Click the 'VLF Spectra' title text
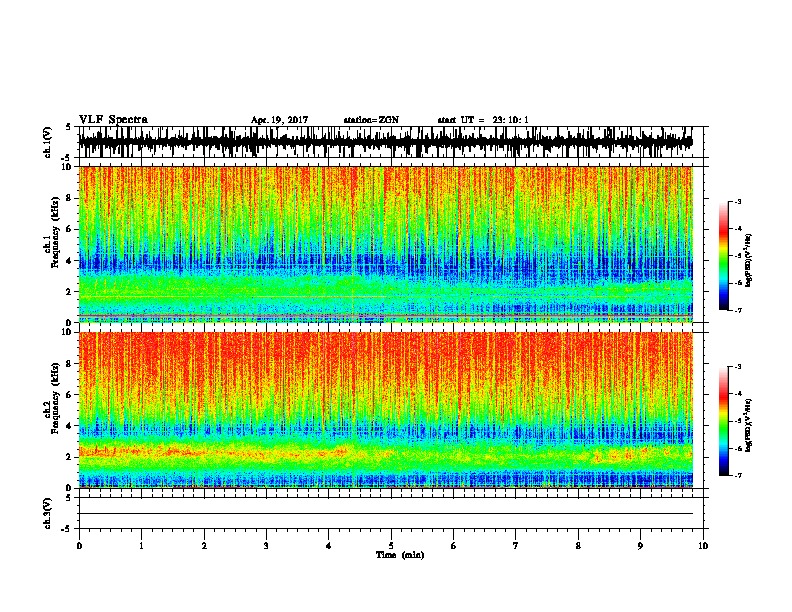Viewport: 792px width, 612px height. [113, 120]
